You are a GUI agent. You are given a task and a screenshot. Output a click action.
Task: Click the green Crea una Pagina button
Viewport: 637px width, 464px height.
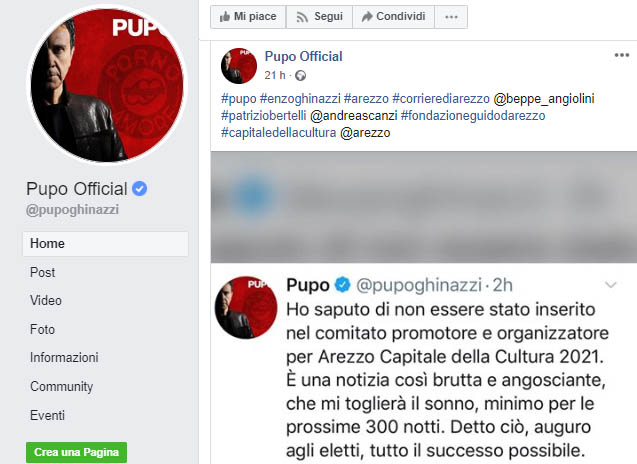pyautogui.click(x=76, y=452)
